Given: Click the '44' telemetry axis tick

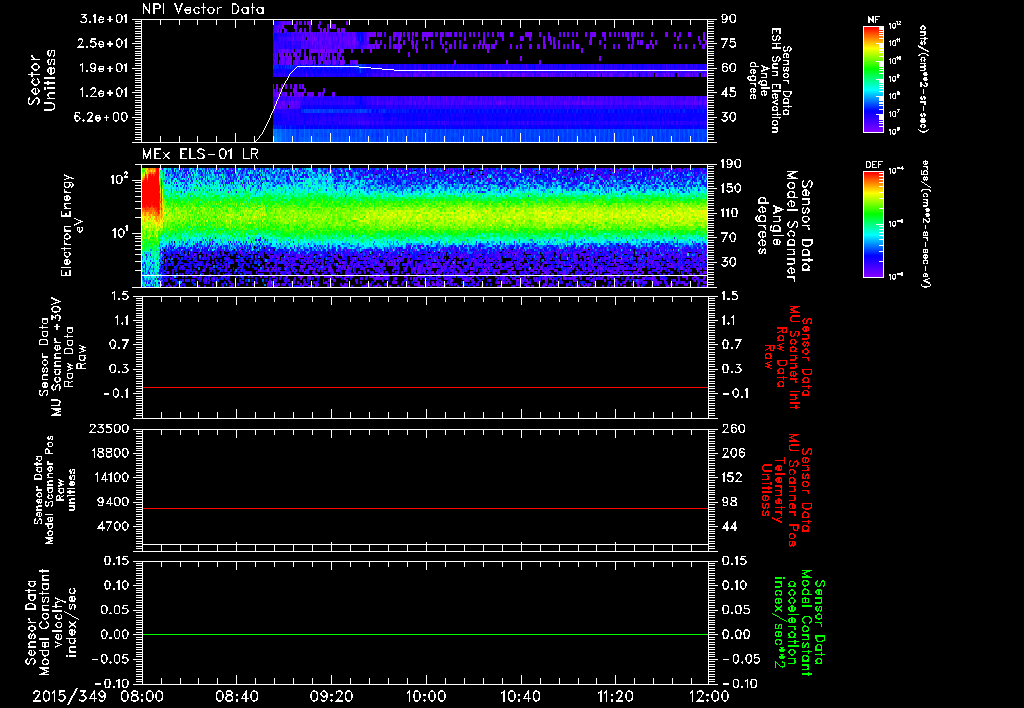Looking at the screenshot, I should (x=729, y=526).
